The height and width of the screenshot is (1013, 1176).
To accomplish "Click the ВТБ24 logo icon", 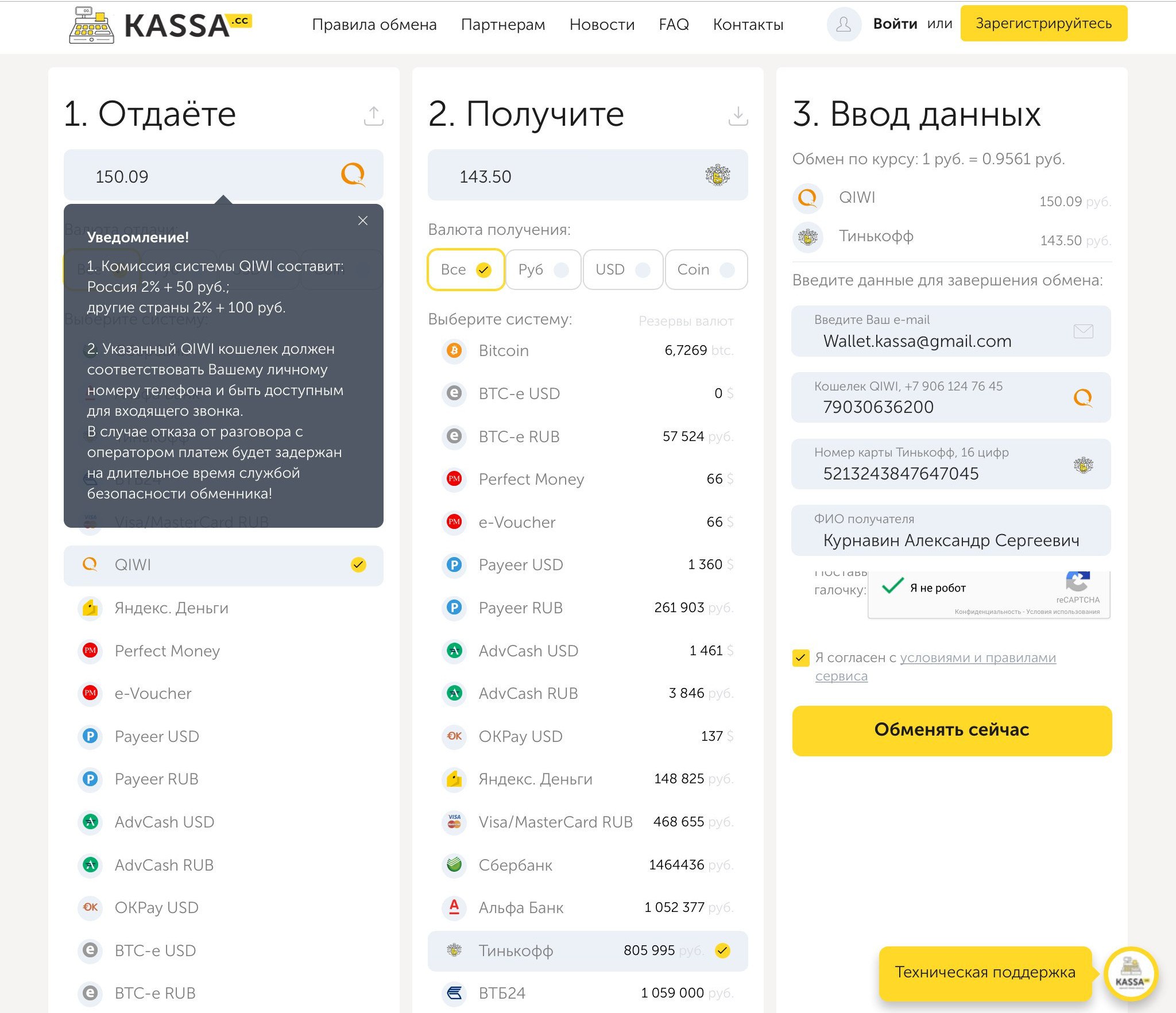I will click(454, 993).
